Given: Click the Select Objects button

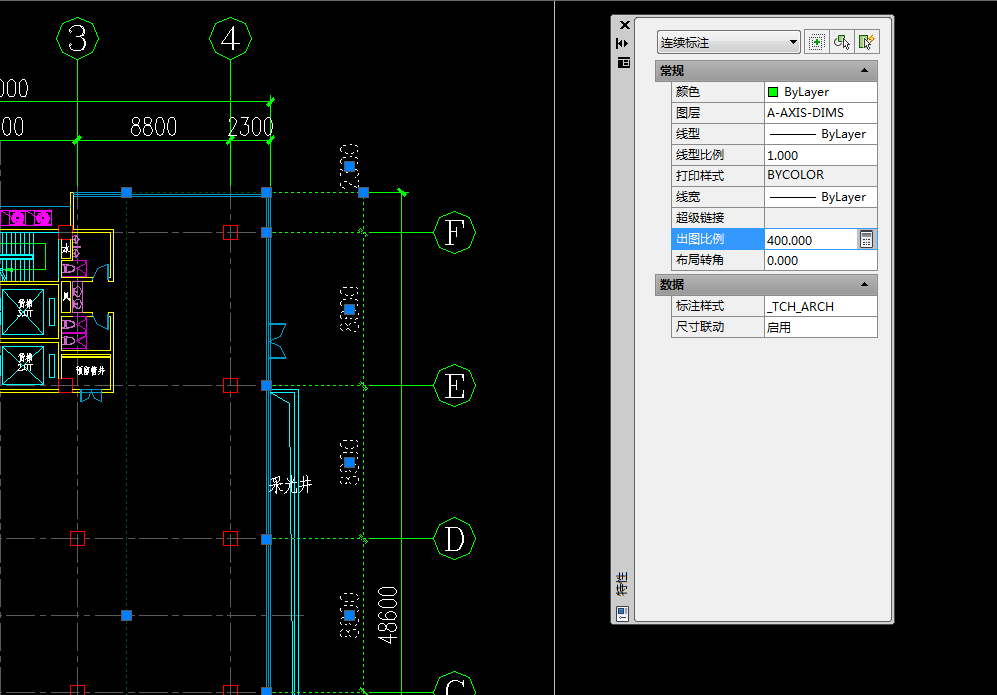Looking at the screenshot, I should (x=842, y=42).
